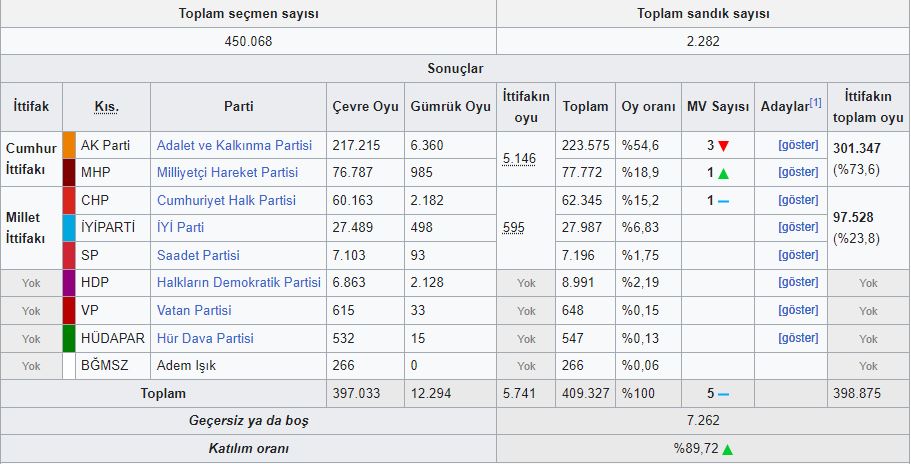Image resolution: width=911 pixels, height=464 pixels.
Task: Click the light blue İYİ Parti color box
Action: click(x=69, y=228)
